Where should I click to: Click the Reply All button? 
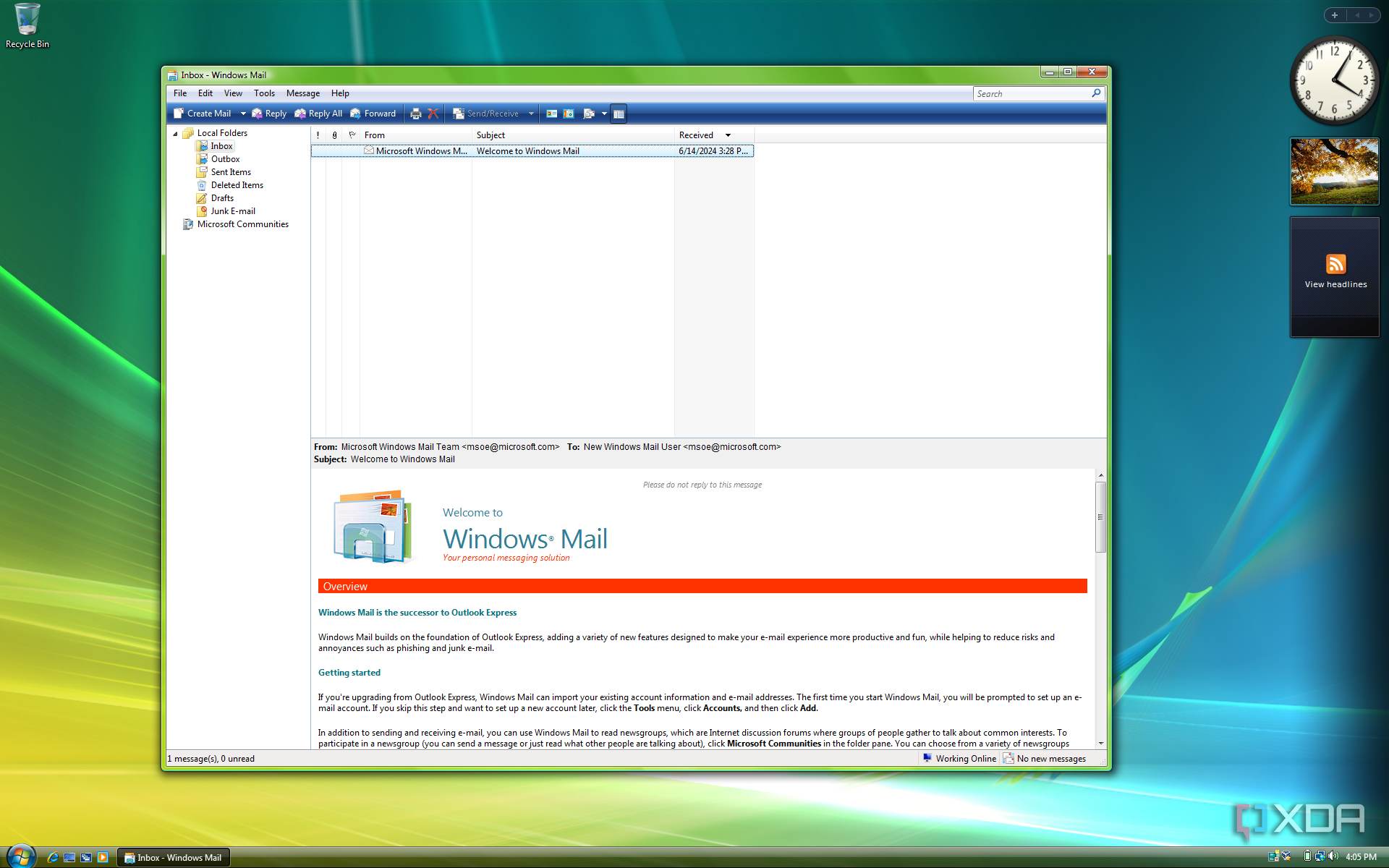318,114
